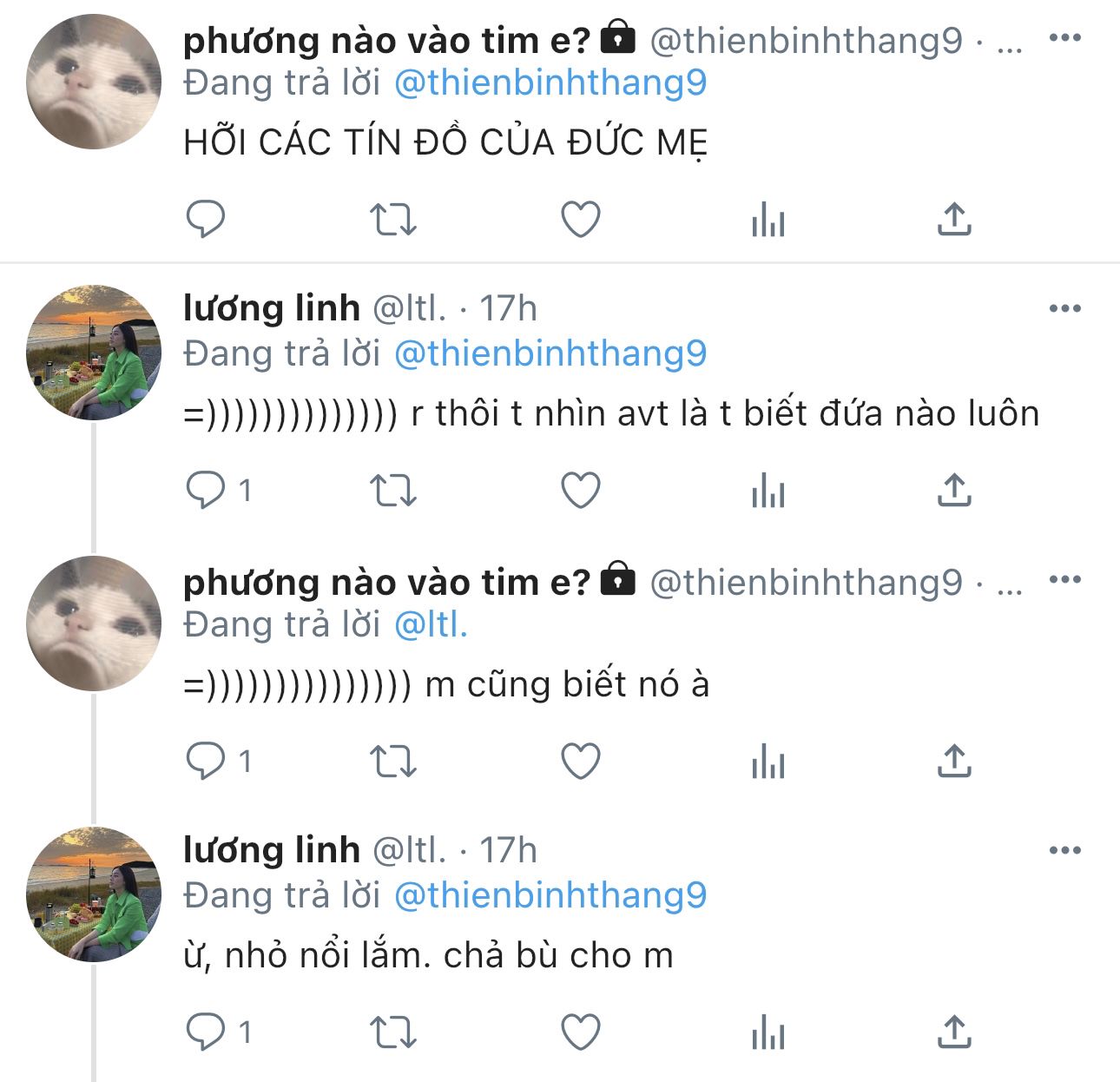Open more options on lương linh's "nhìn avt" reply
This screenshot has width=1120, height=1082.
coord(1064,308)
